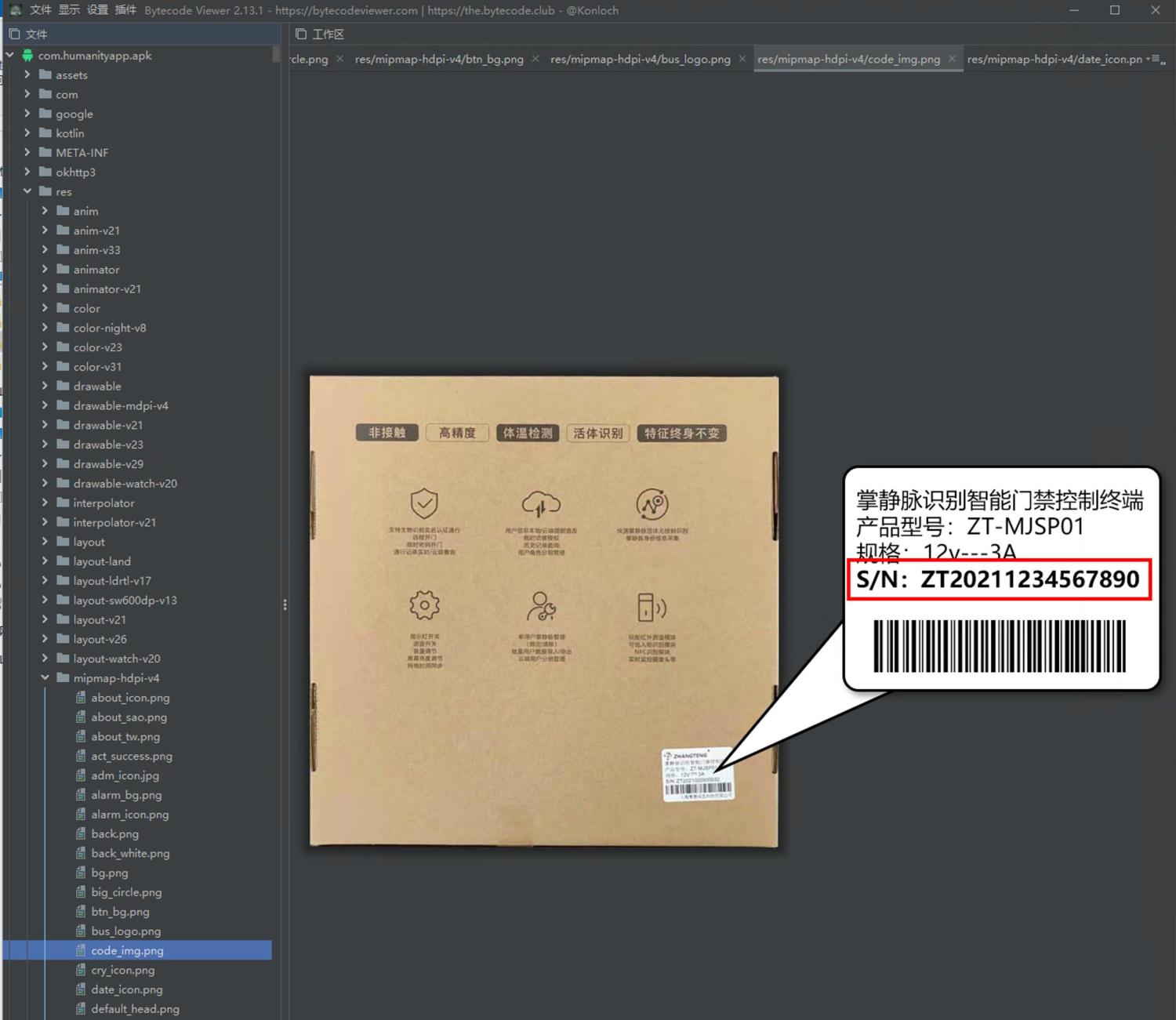Click the okhttp3 folder icon

click(45, 172)
